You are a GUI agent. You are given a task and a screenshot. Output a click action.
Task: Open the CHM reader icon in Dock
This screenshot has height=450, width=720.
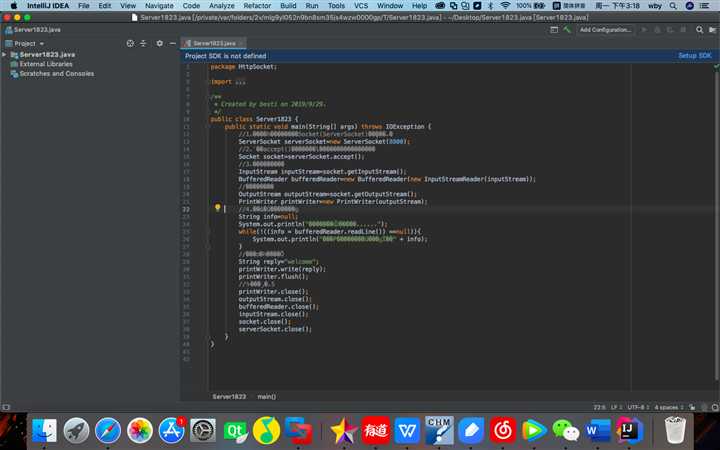click(x=439, y=431)
